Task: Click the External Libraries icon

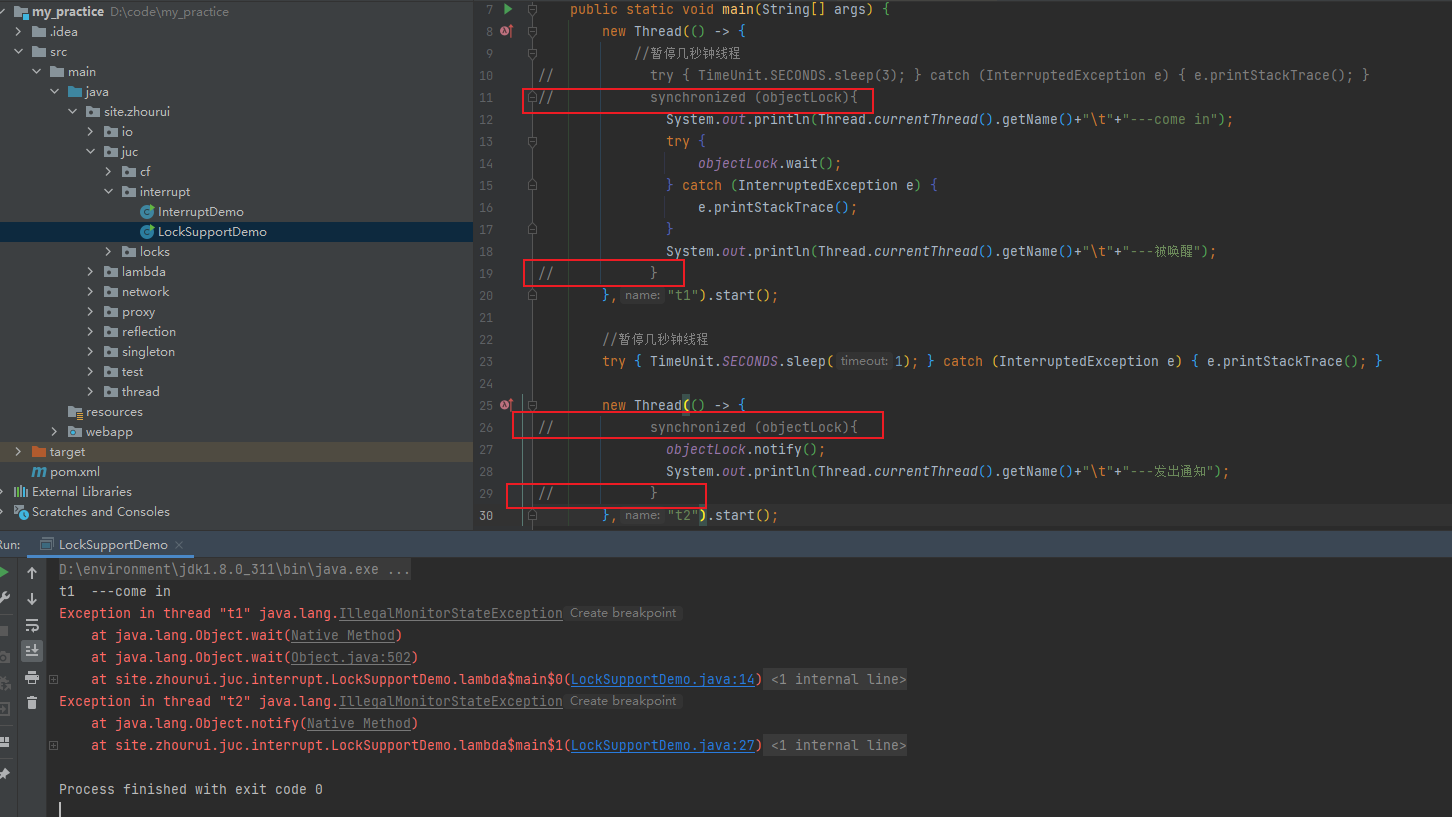Action: (21, 492)
